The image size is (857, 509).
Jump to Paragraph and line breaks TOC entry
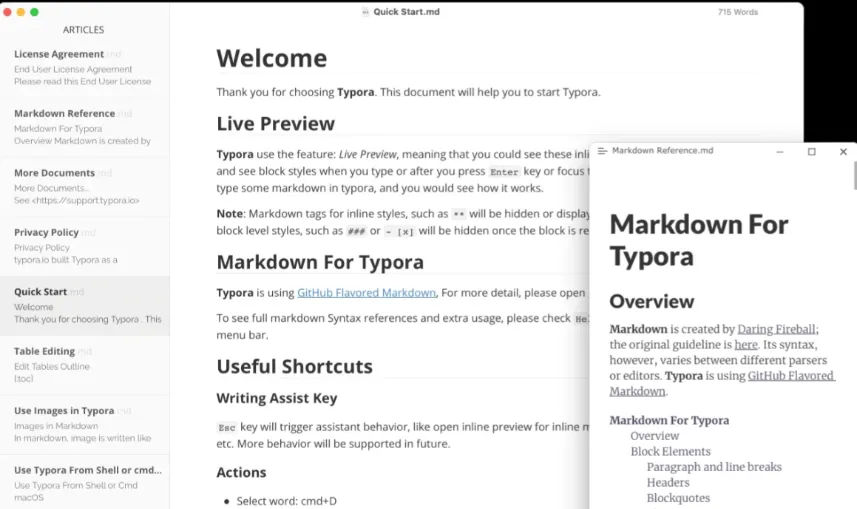(714, 467)
